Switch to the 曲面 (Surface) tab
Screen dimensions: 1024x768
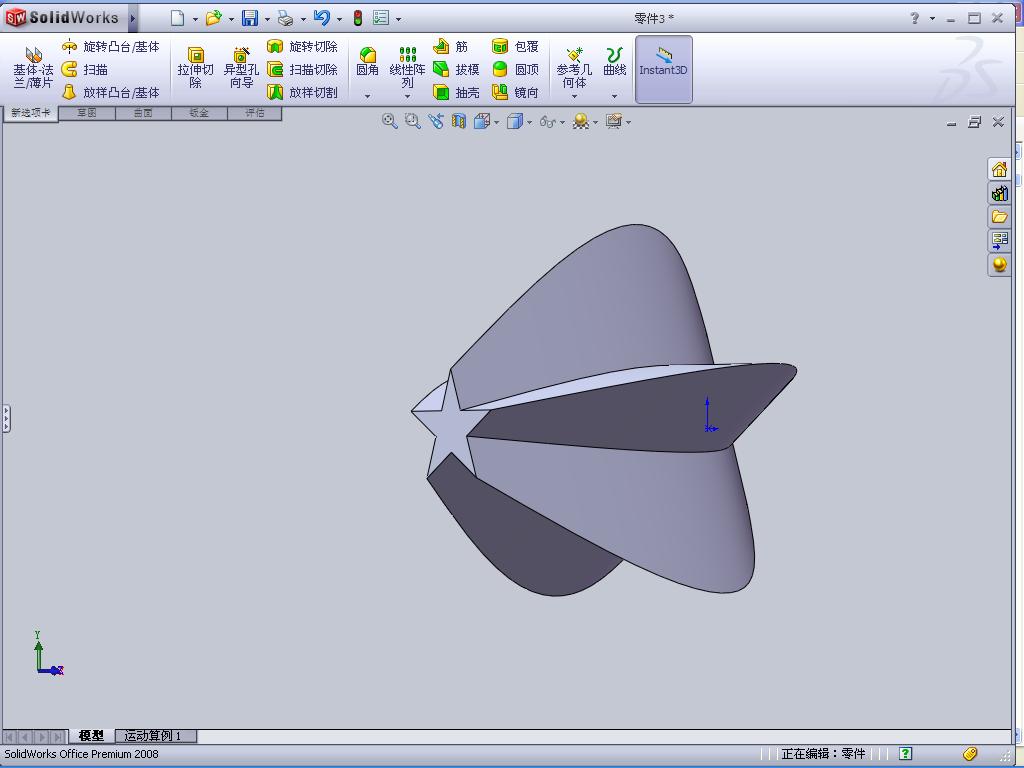pos(143,113)
